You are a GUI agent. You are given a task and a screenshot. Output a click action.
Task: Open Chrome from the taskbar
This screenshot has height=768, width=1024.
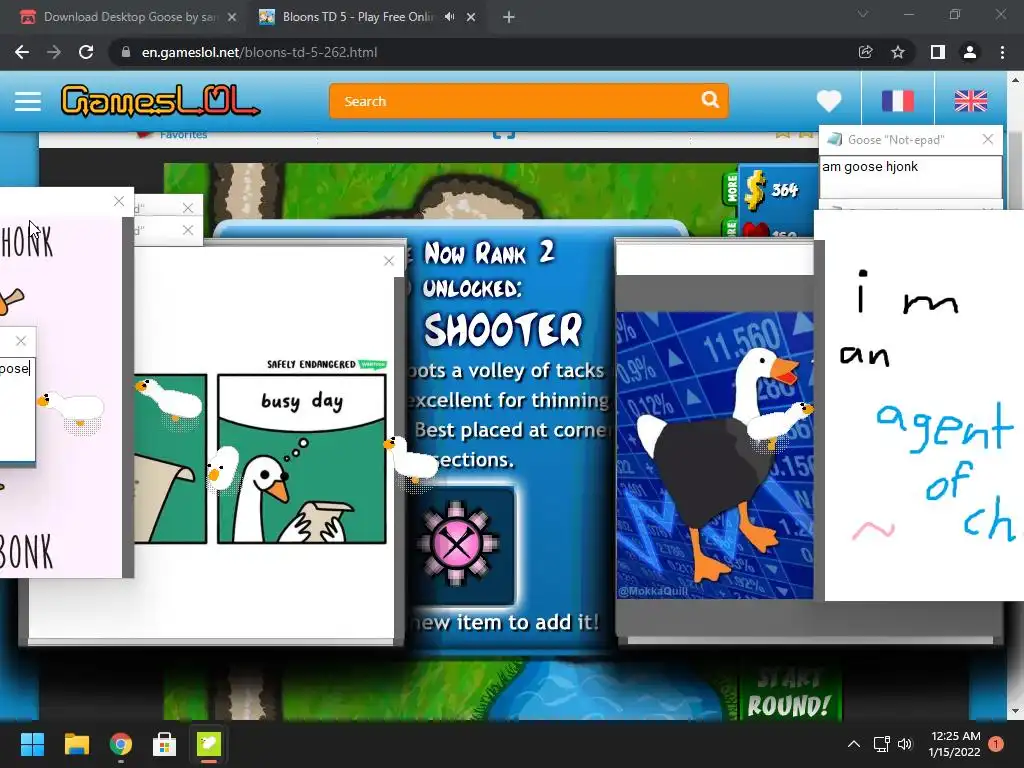(x=121, y=744)
